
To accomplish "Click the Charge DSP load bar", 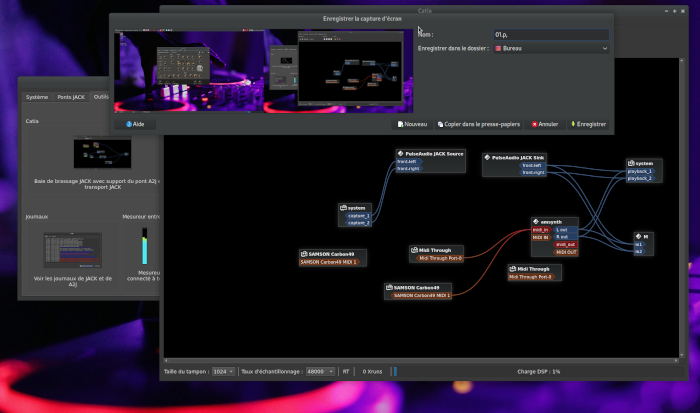I will 538,371.
